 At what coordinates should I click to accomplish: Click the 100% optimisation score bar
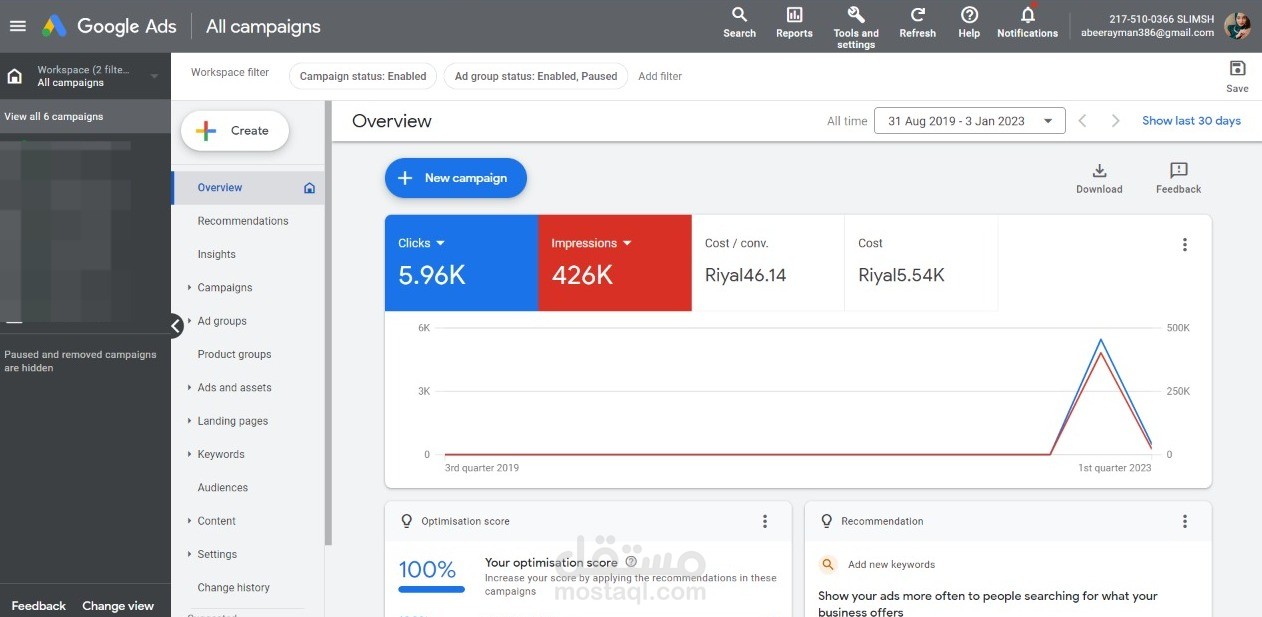coord(431,589)
